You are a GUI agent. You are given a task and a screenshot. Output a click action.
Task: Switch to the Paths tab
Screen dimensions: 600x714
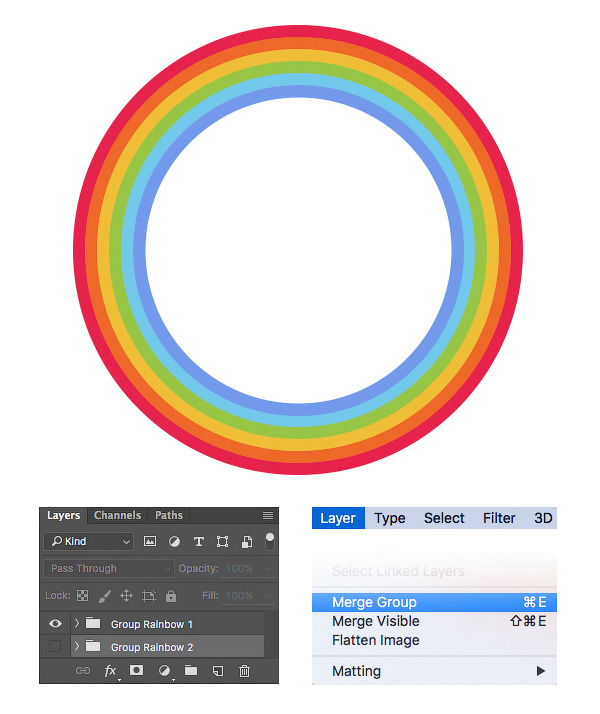tap(169, 515)
